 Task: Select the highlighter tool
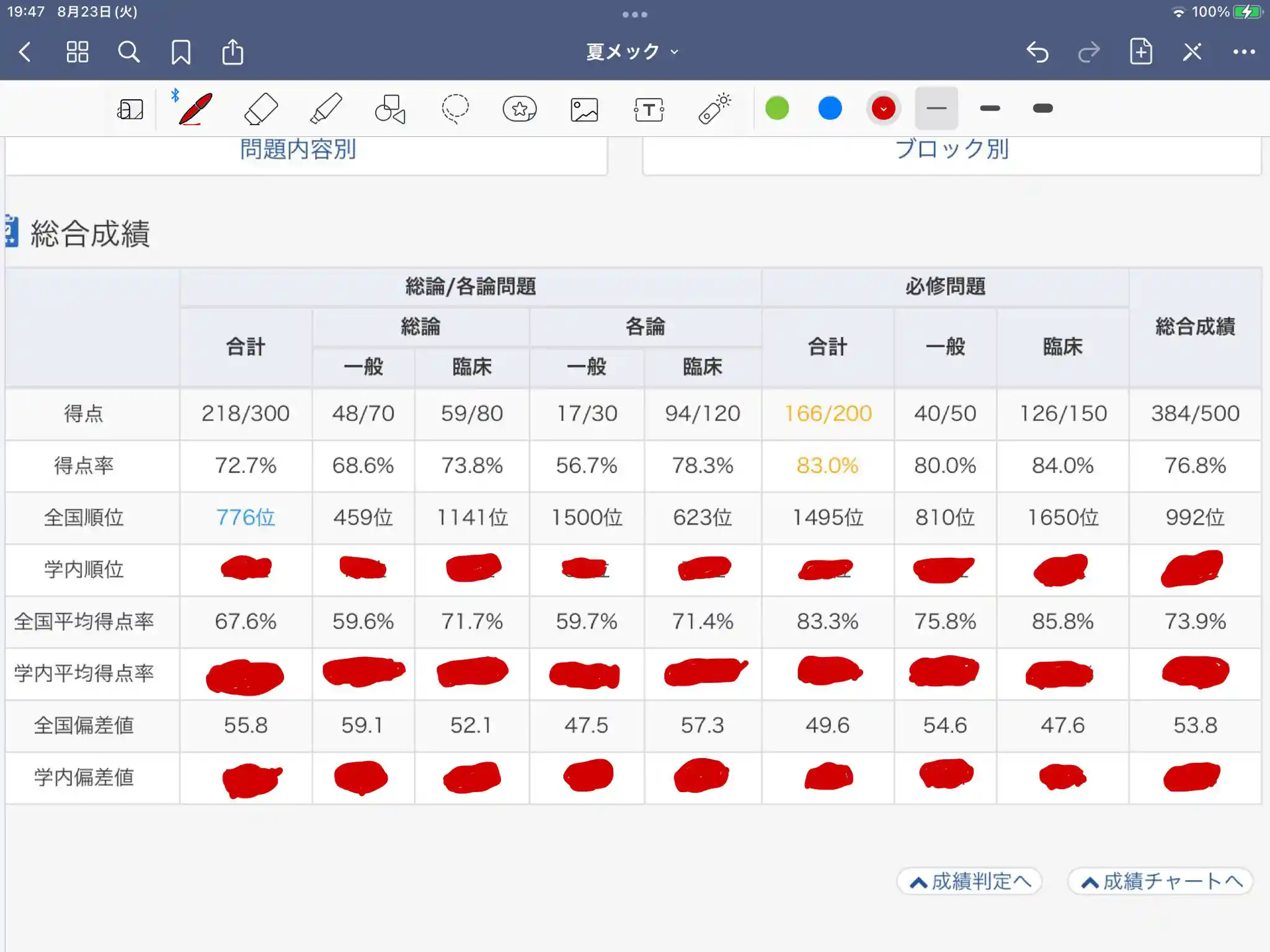326,109
